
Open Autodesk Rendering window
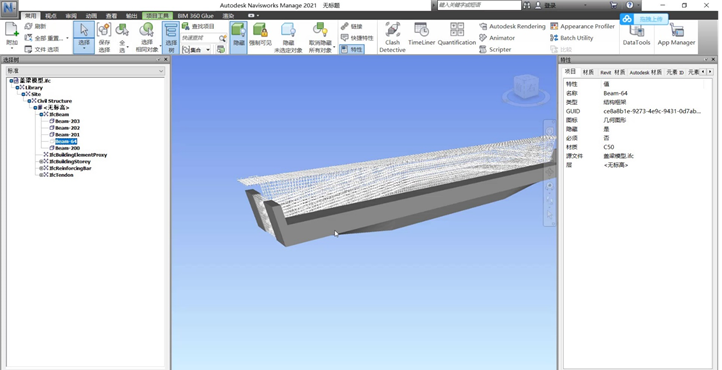512,26
